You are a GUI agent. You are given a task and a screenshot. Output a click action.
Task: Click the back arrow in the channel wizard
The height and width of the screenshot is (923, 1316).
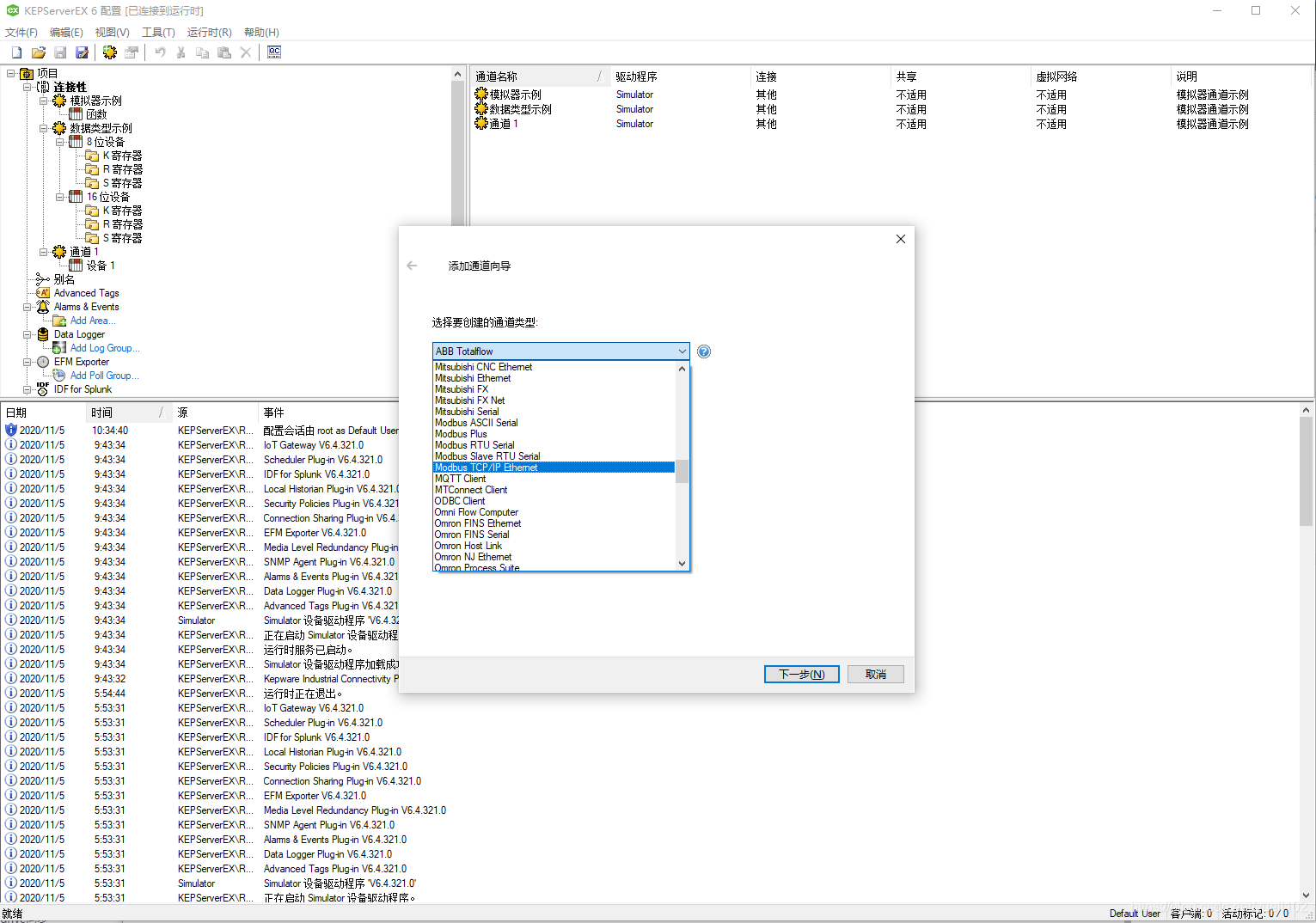pos(412,266)
